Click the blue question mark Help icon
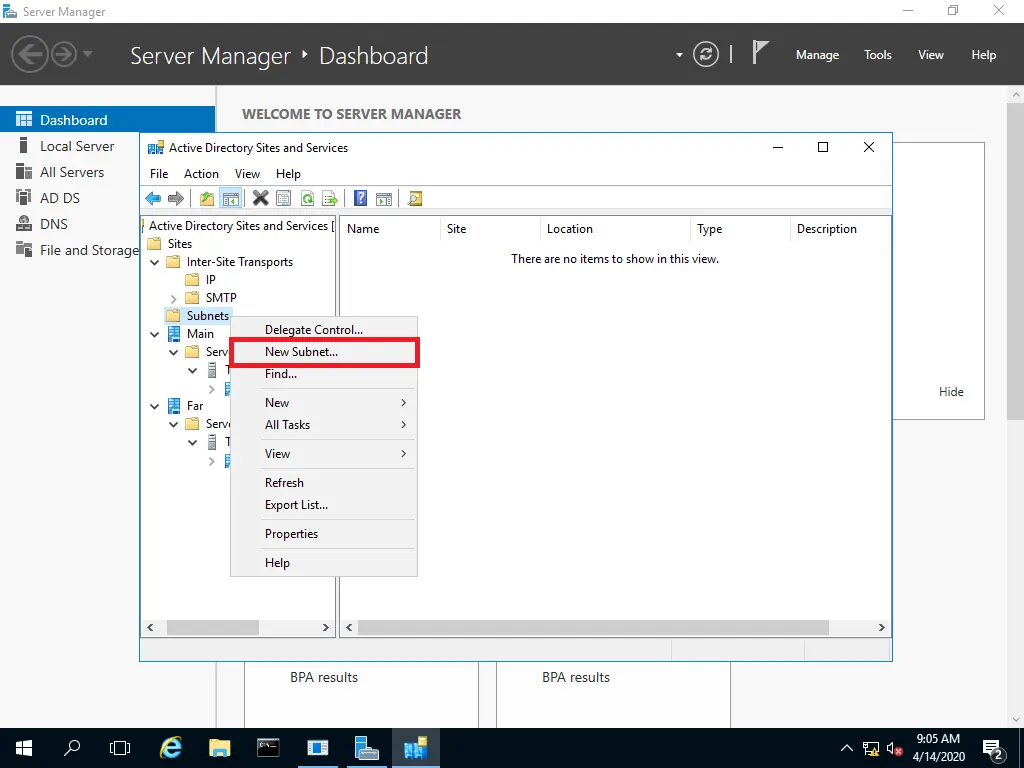Screen dimensions: 1024x768 coord(360,198)
